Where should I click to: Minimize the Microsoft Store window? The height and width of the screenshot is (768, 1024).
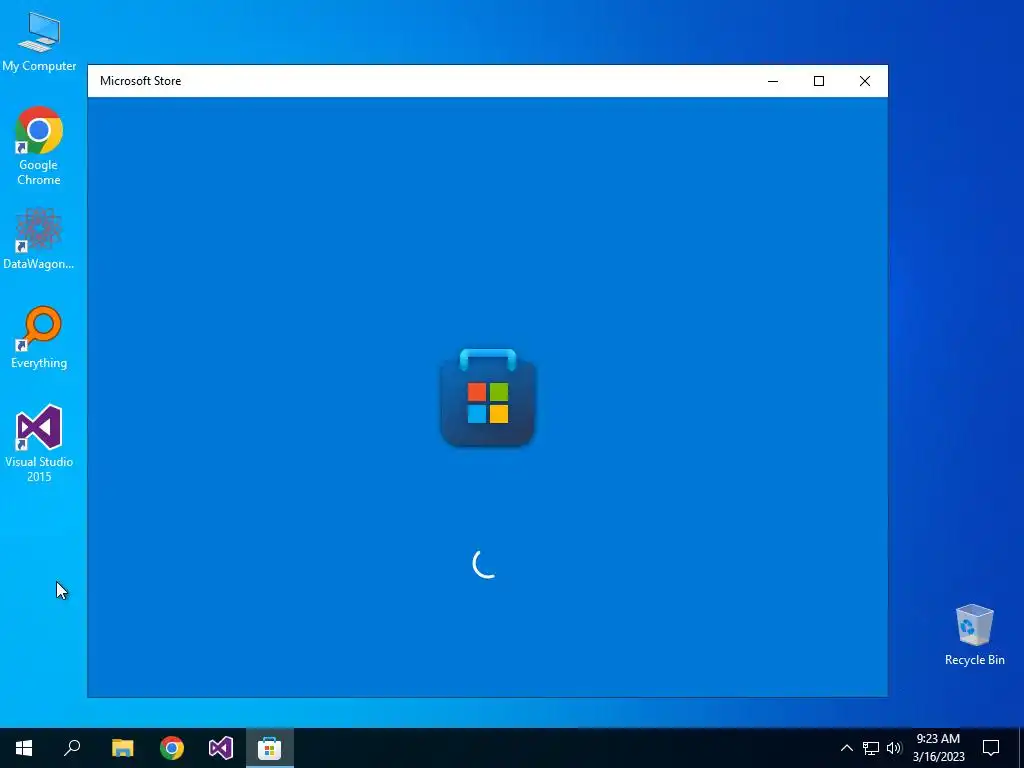[773, 81]
